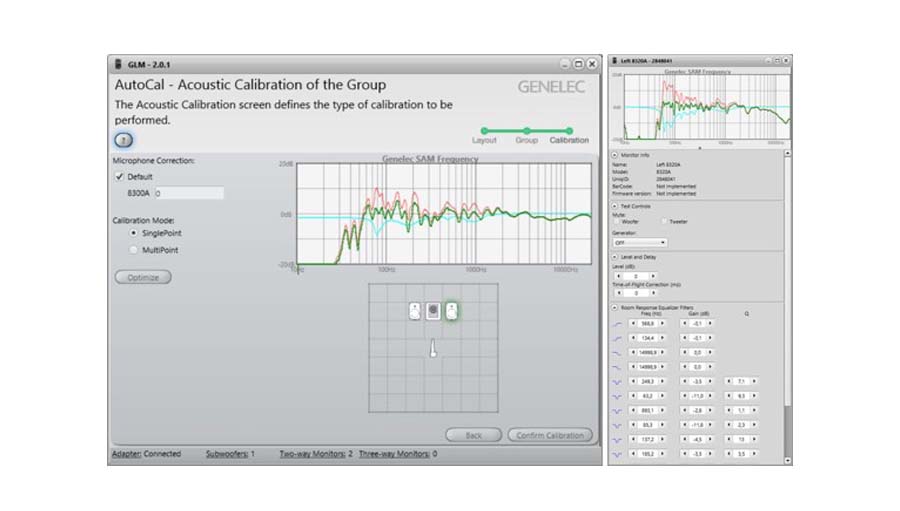This screenshot has width=900, height=511.
Task: Decrease gain of the 185.2 Hz filter
Action: tap(684, 454)
